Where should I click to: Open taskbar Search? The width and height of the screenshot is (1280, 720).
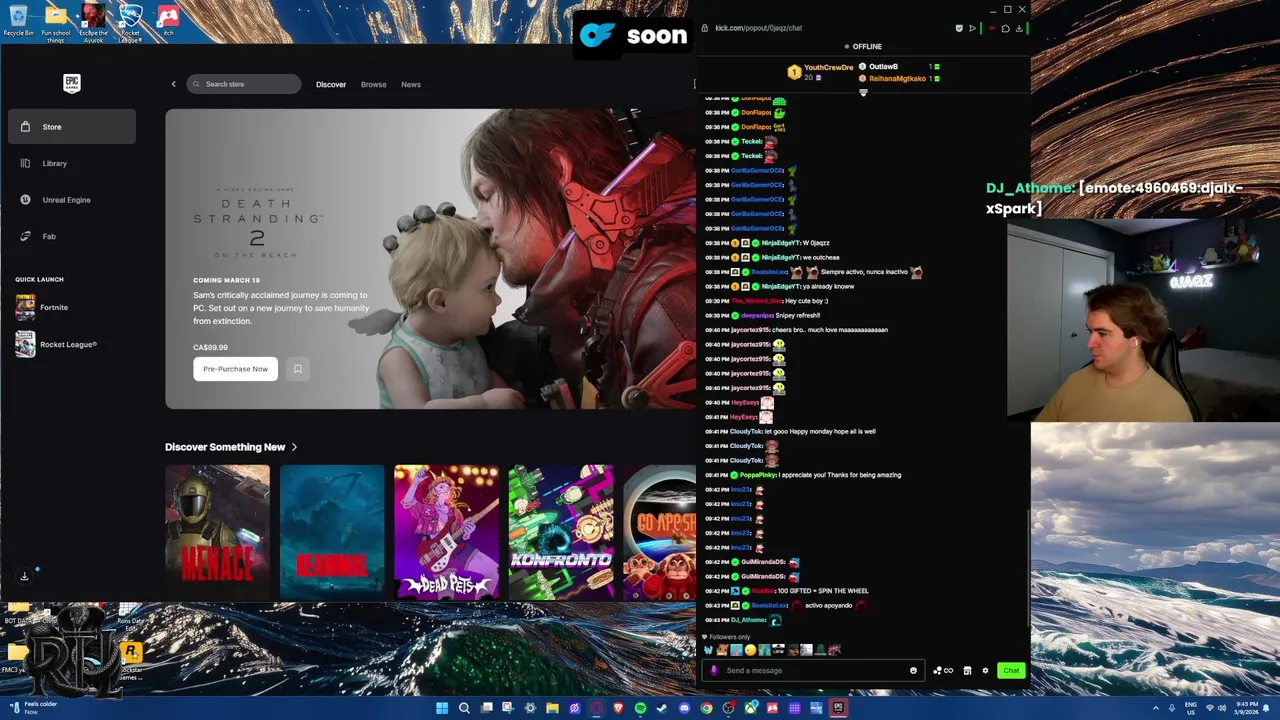tap(464, 708)
